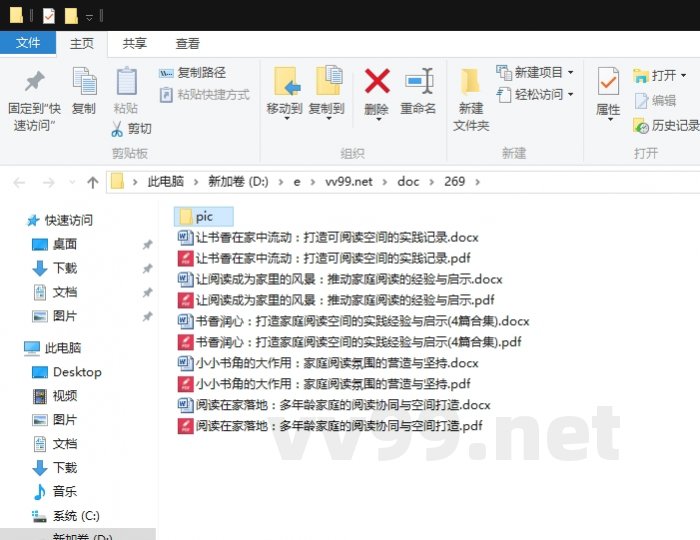Screen dimensions: 700x540
Task: Select 阅读在家落地 pdf file
Action: click(330, 426)
